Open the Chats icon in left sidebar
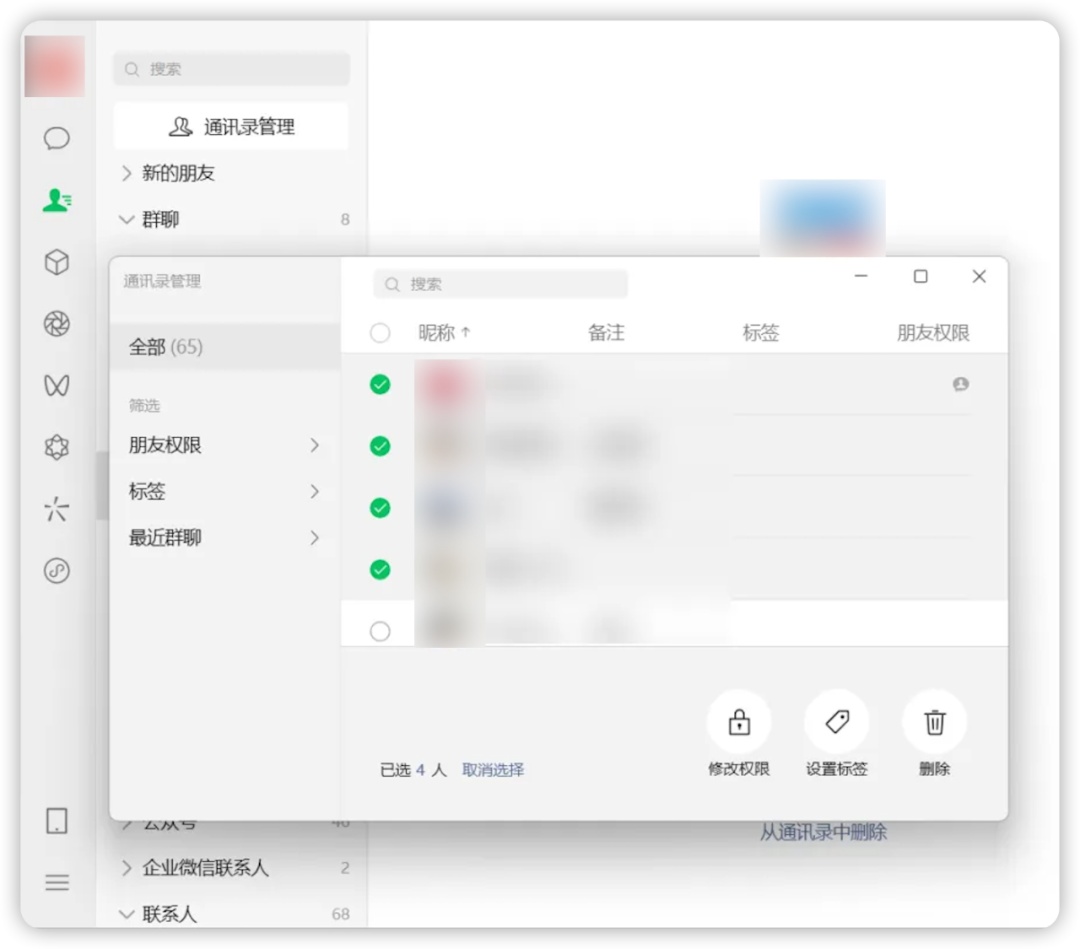 click(57, 138)
